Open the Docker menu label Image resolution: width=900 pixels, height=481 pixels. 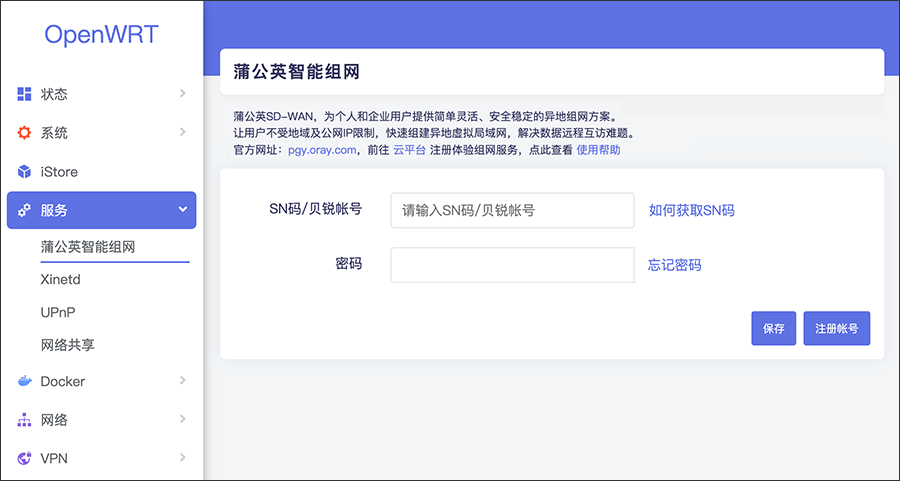point(63,381)
